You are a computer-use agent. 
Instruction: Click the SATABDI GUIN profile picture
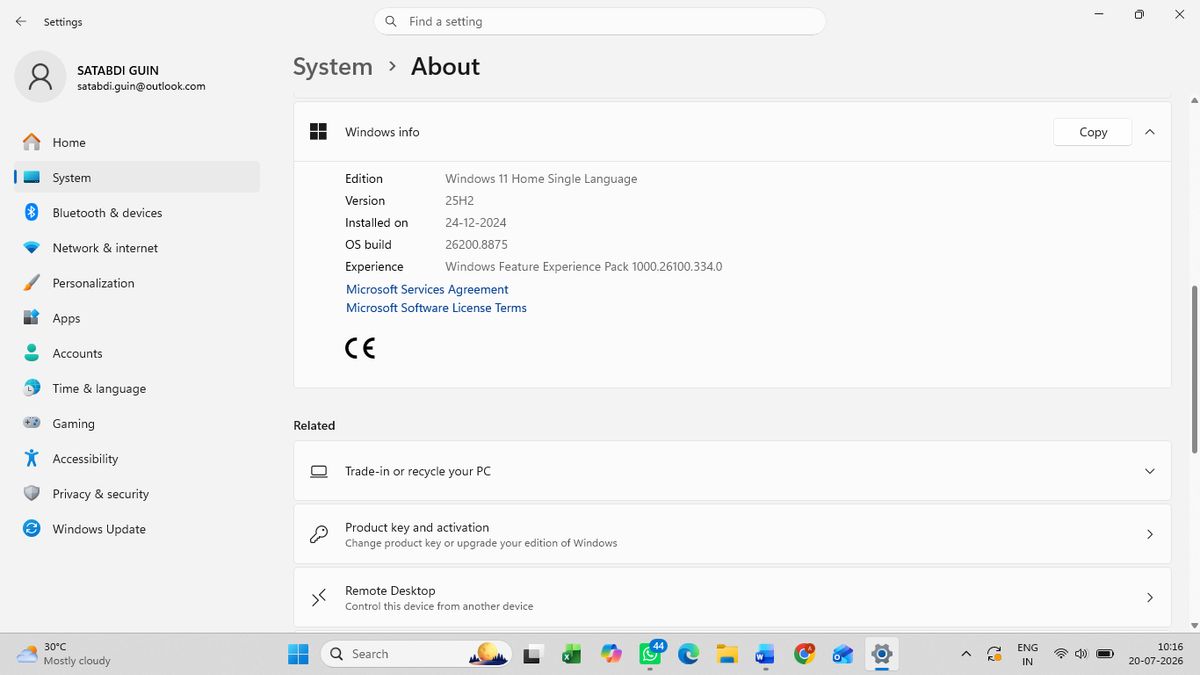point(40,77)
